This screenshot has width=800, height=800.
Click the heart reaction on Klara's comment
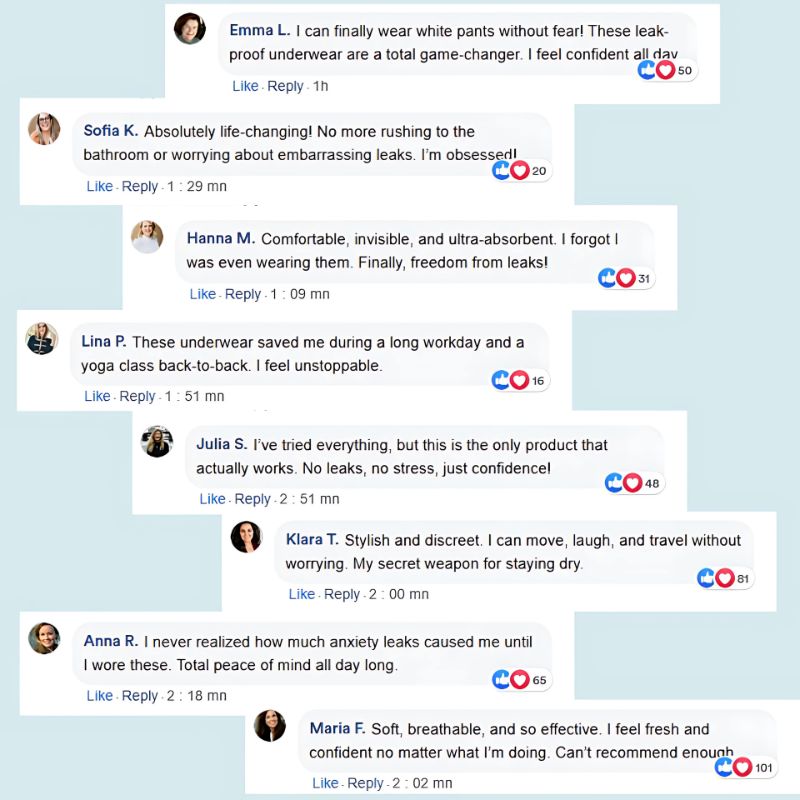725,578
